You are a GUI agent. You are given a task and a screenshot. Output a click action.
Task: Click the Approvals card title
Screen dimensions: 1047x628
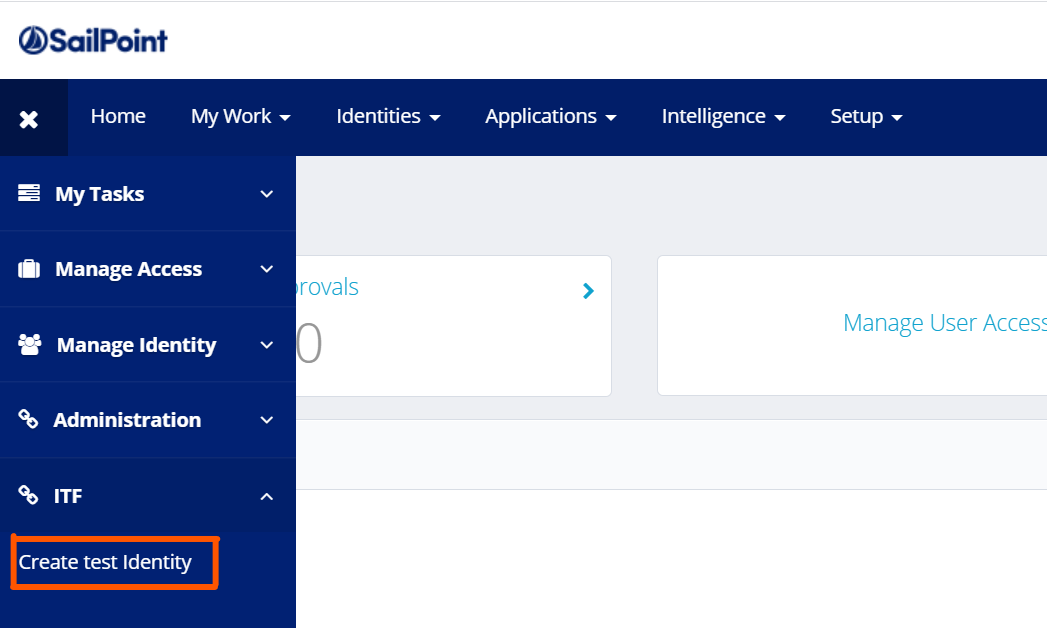(x=328, y=288)
